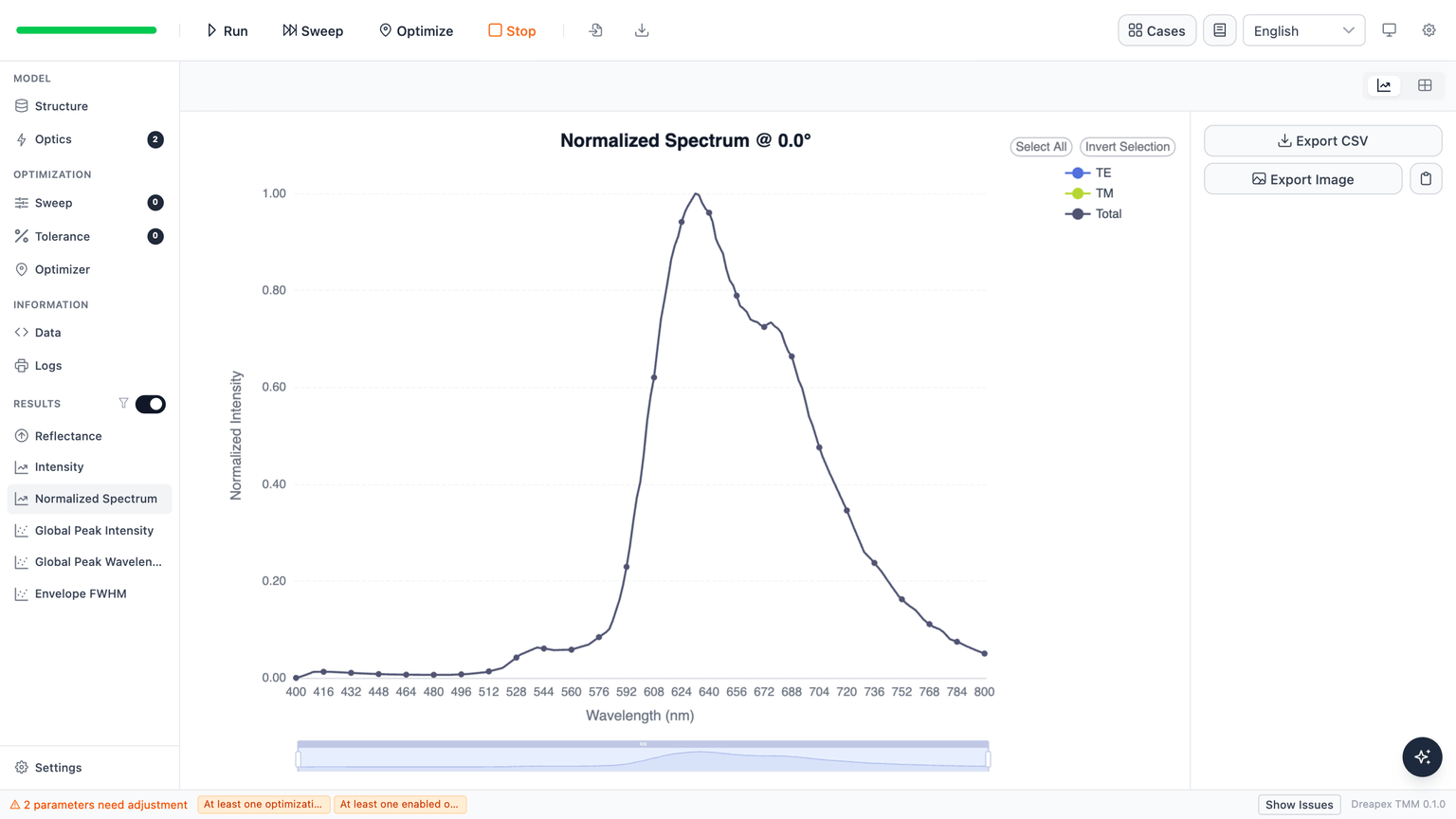
Task: Click the download icon in the toolbar
Action: [x=642, y=30]
